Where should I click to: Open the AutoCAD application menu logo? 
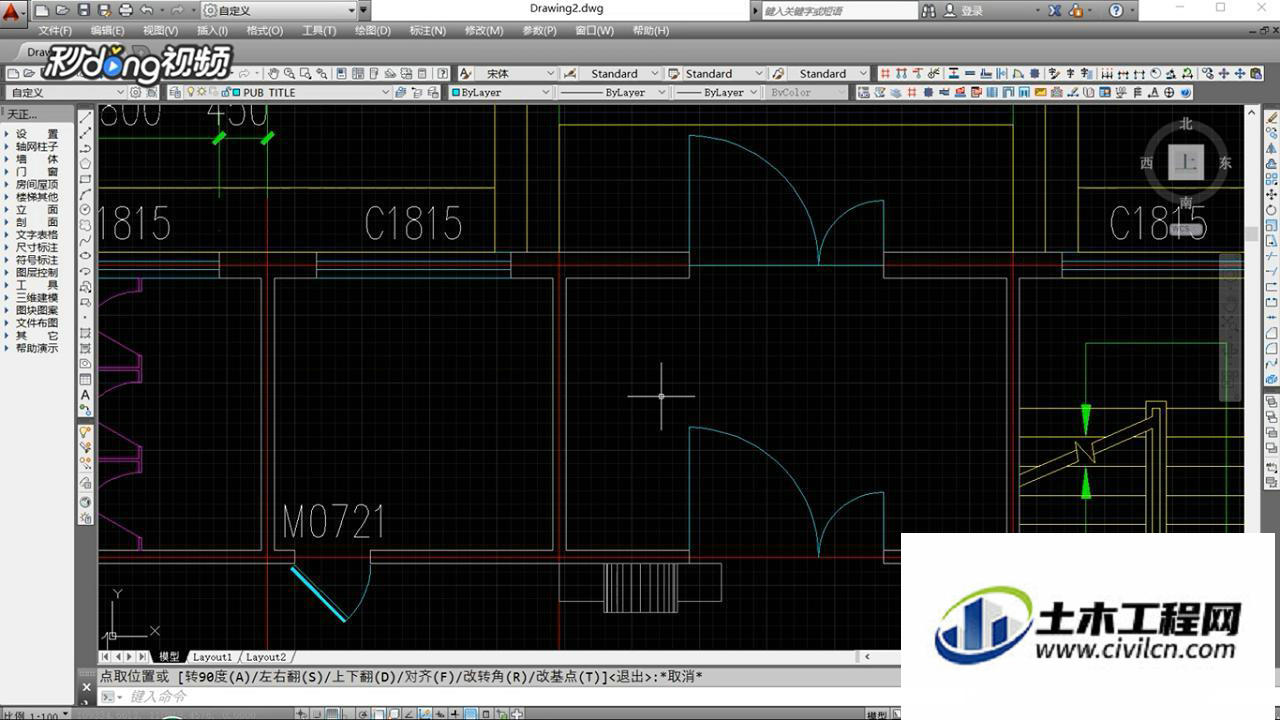point(12,12)
